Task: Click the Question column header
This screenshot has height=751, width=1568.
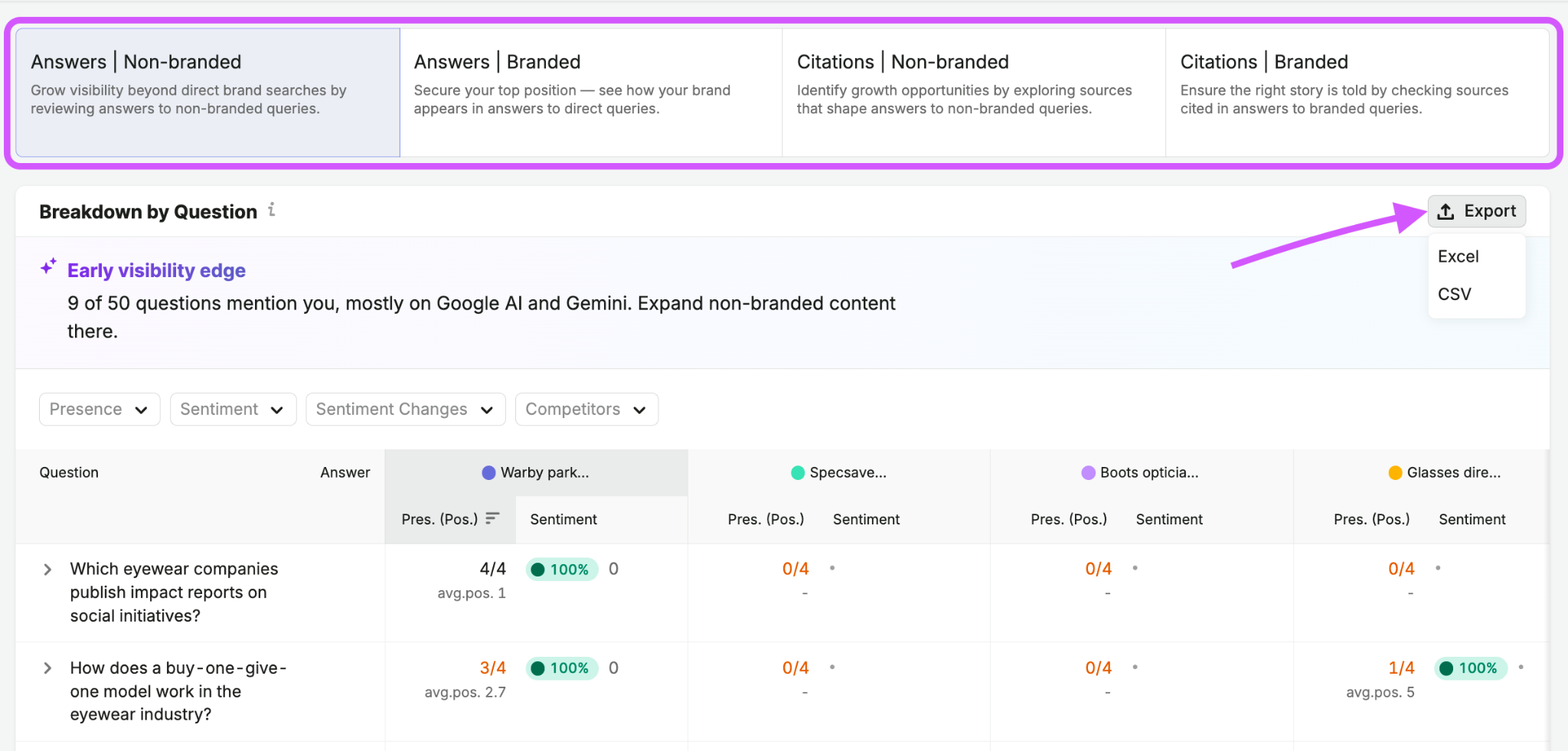Action: click(69, 473)
